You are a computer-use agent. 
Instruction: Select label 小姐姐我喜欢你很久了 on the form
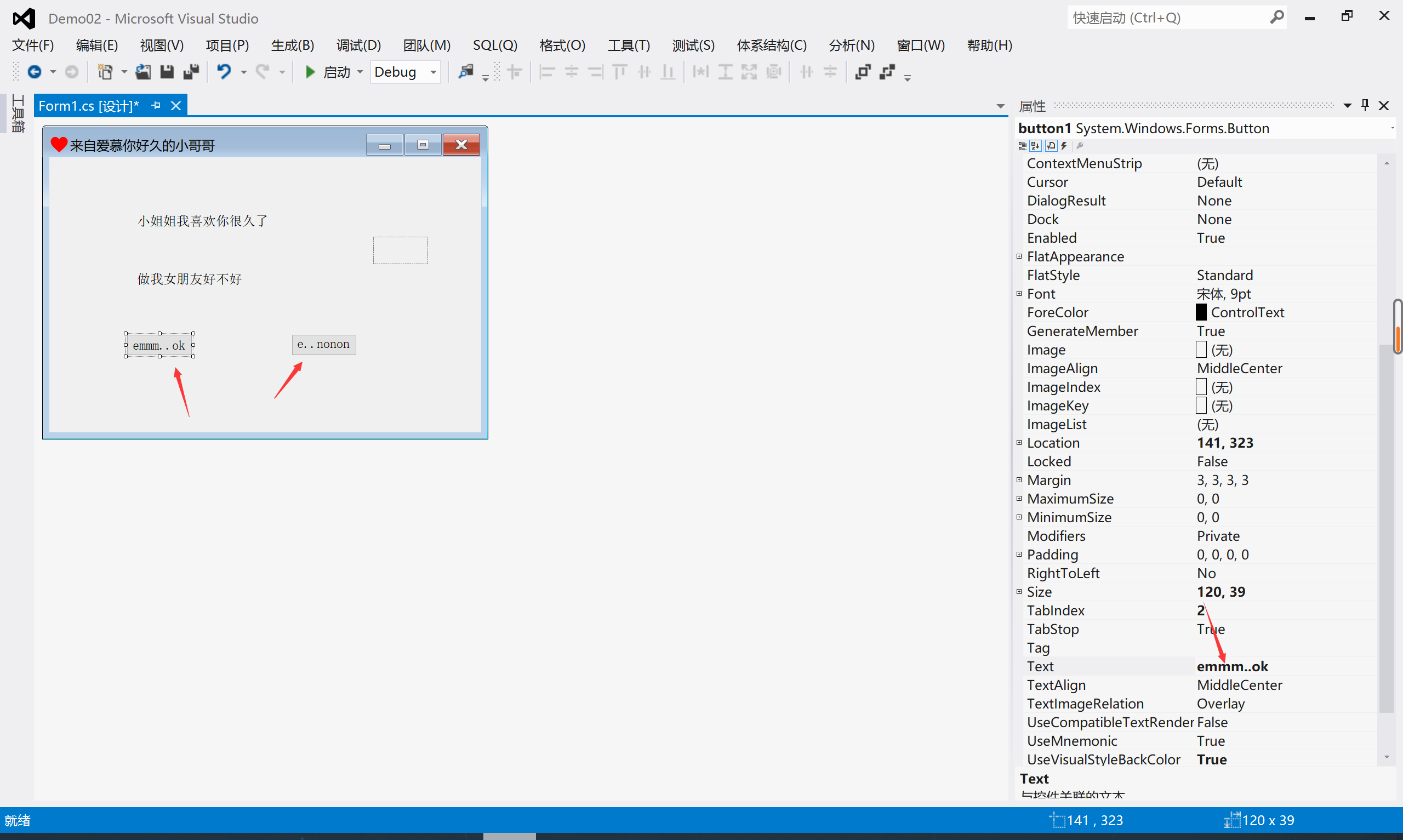203,221
